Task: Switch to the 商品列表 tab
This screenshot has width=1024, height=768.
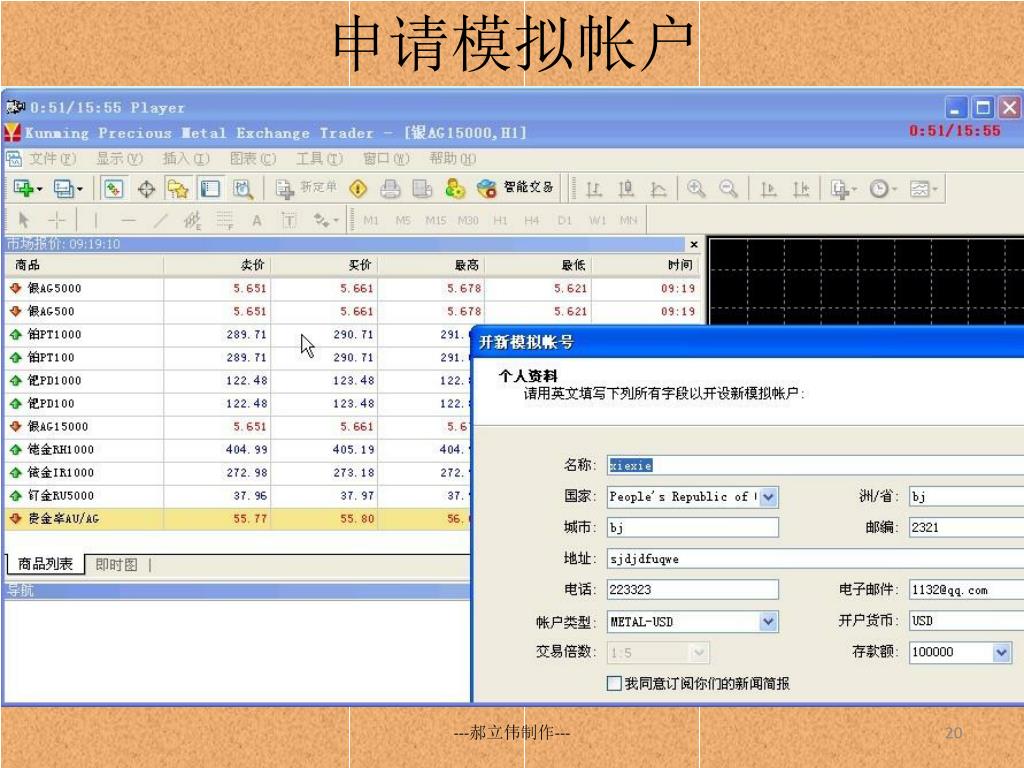Action: [x=45, y=564]
